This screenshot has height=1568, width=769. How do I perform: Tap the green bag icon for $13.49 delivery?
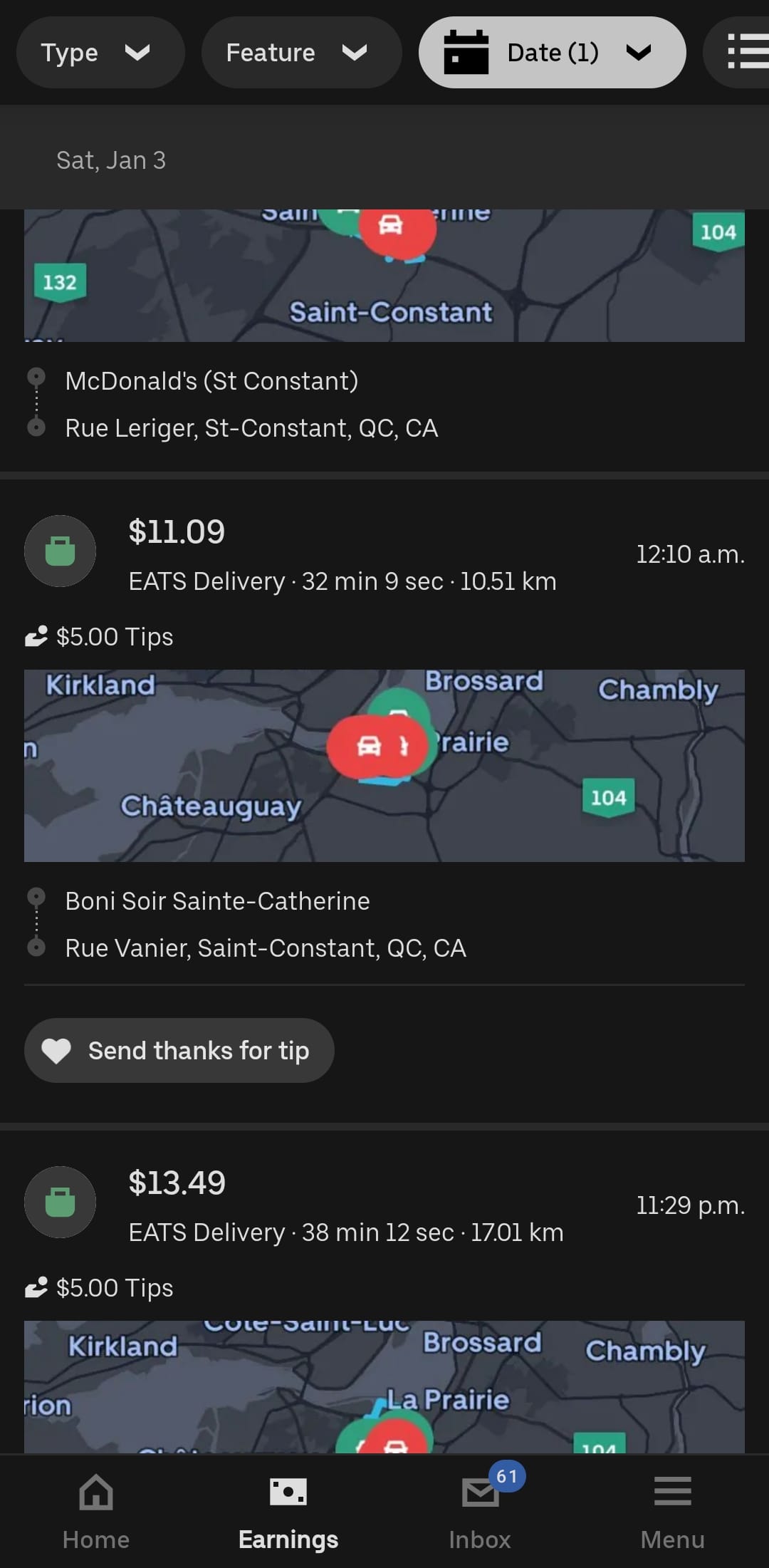click(61, 1202)
